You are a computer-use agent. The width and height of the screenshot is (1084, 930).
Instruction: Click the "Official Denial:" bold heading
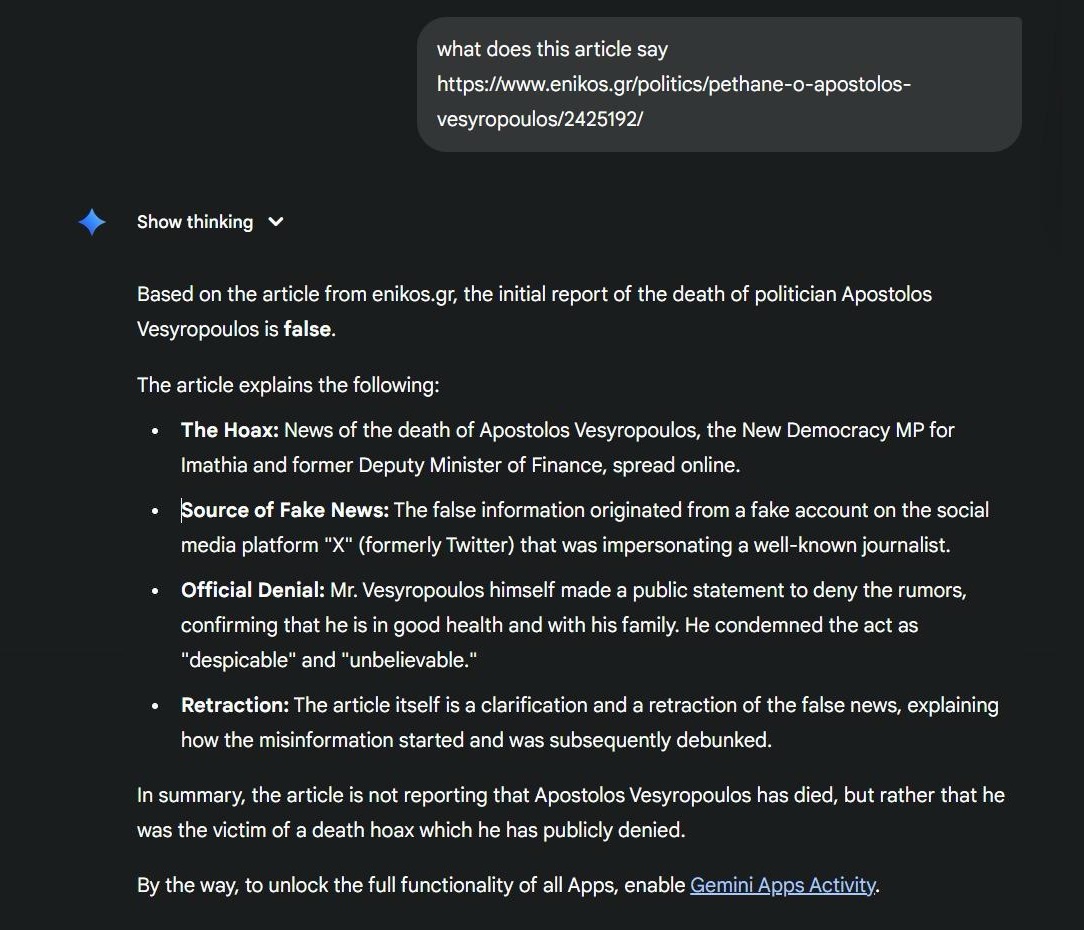253,590
